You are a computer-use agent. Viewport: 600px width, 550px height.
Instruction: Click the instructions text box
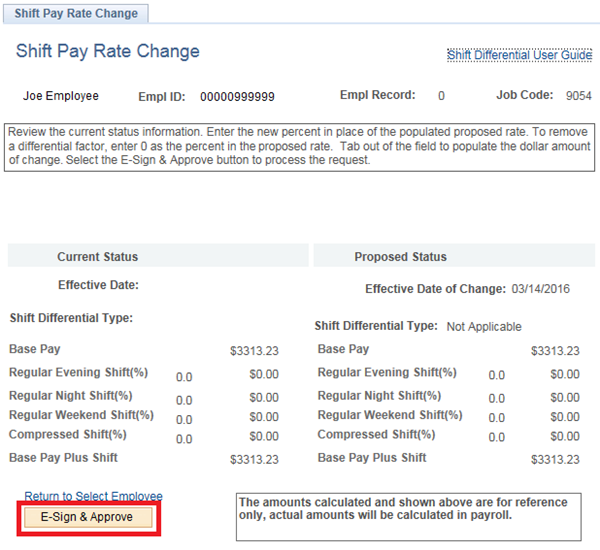300,146
